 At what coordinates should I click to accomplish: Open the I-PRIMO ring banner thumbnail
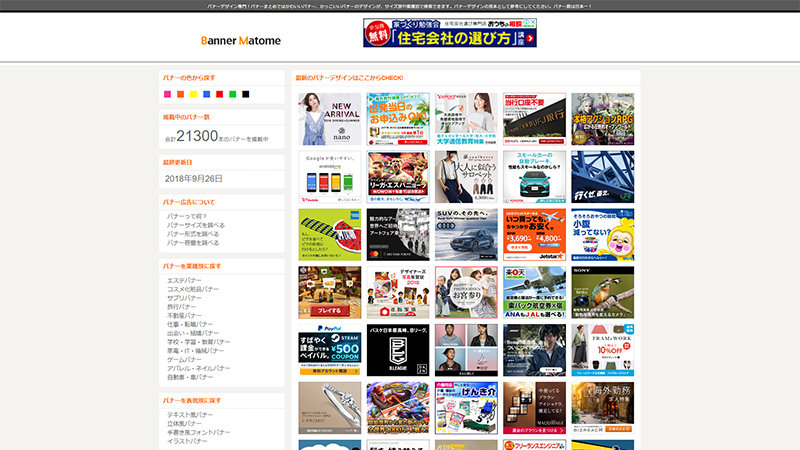click(x=330, y=408)
